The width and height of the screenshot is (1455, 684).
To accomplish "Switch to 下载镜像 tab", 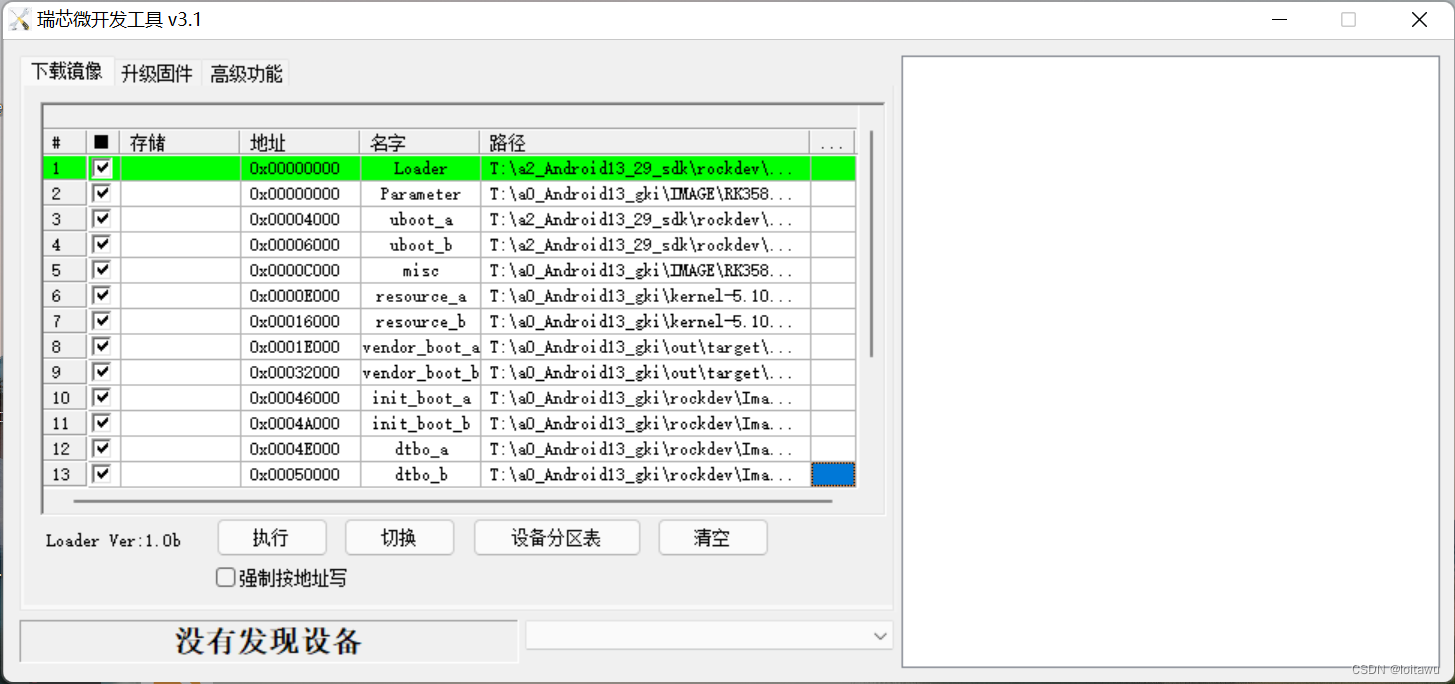I will tap(67, 72).
